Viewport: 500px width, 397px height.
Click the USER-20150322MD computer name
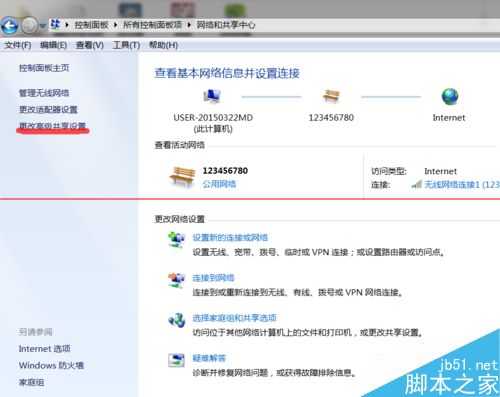click(213, 118)
